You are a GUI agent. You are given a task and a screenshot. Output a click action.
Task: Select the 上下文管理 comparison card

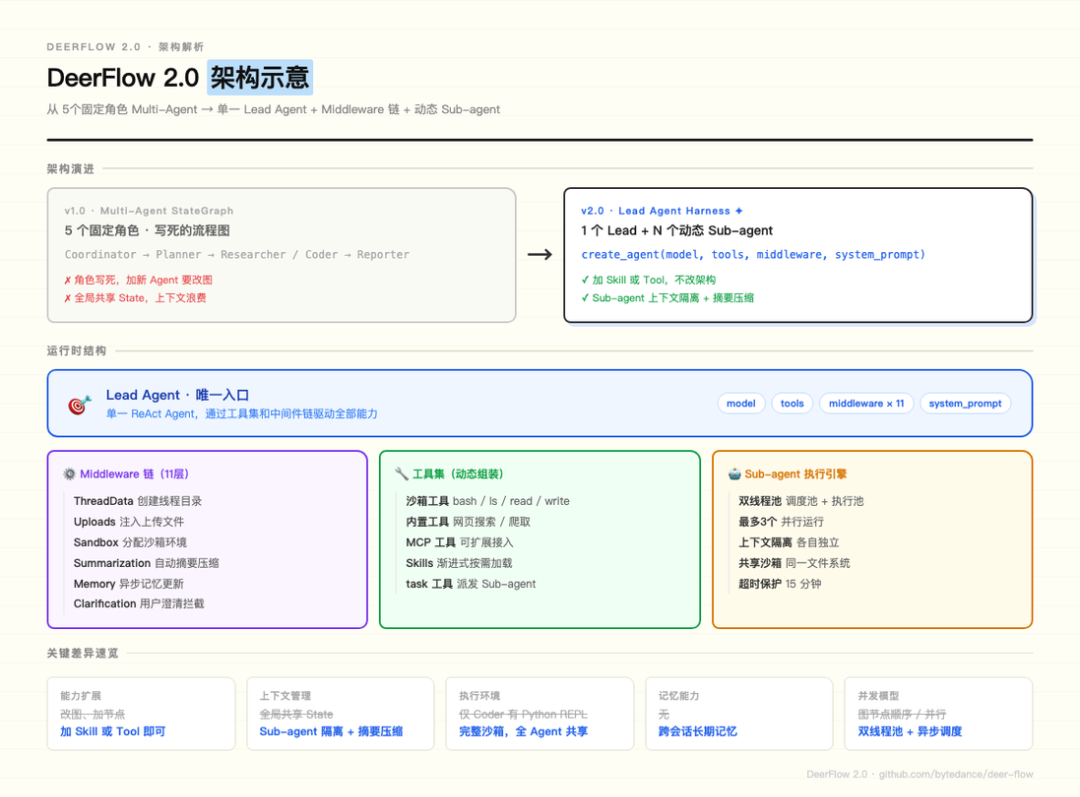[x=340, y=713]
